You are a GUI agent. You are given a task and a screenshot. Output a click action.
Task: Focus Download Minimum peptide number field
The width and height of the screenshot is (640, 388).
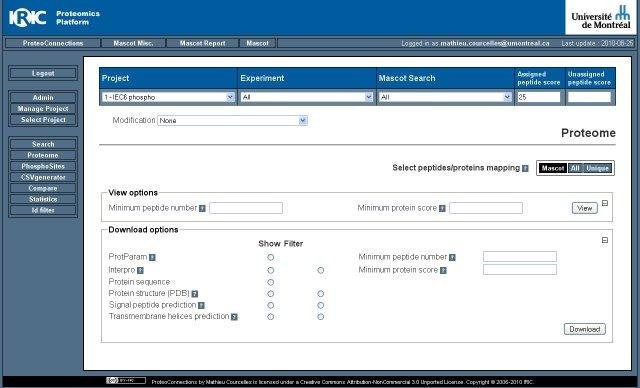click(520, 257)
